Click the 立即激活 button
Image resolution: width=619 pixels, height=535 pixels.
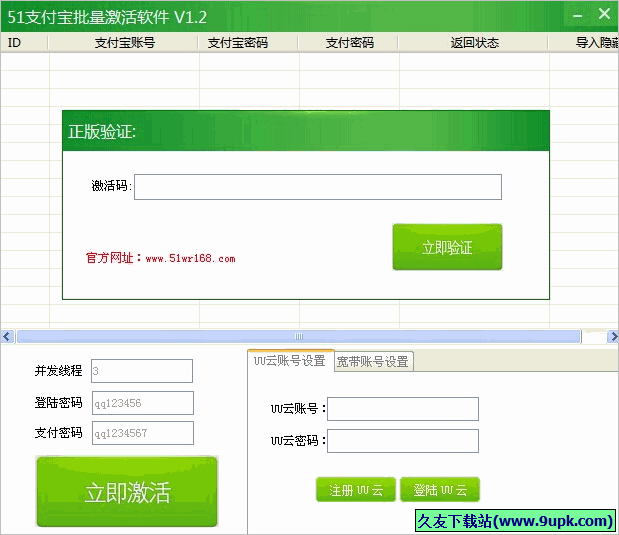[x=127, y=492]
